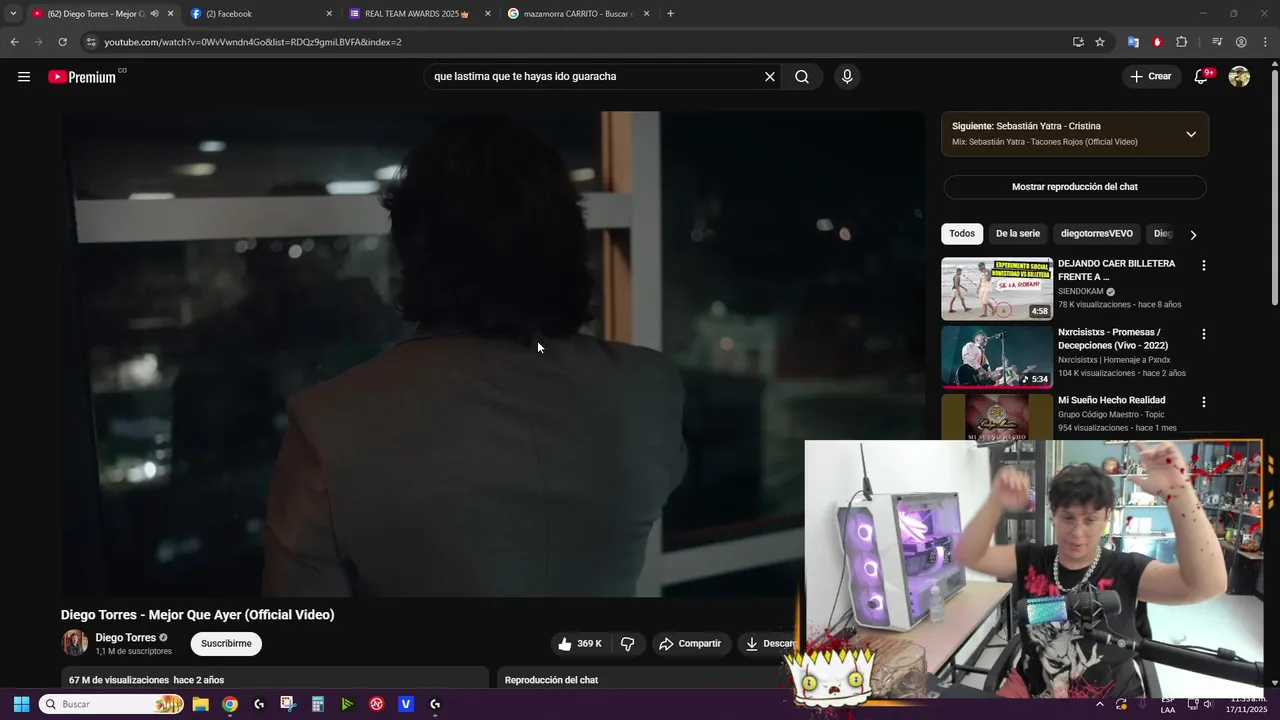Show more filter chips with arrow

(x=1193, y=235)
